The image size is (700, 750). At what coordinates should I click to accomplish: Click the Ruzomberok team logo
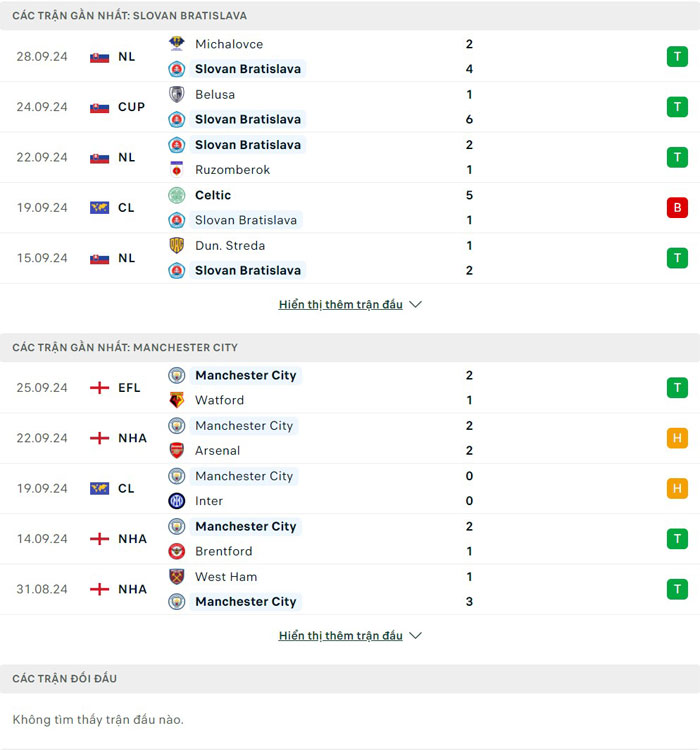point(177,170)
